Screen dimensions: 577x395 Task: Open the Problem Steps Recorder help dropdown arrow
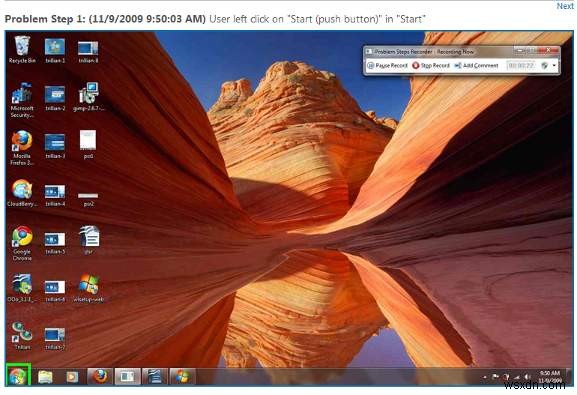pyautogui.click(x=554, y=66)
